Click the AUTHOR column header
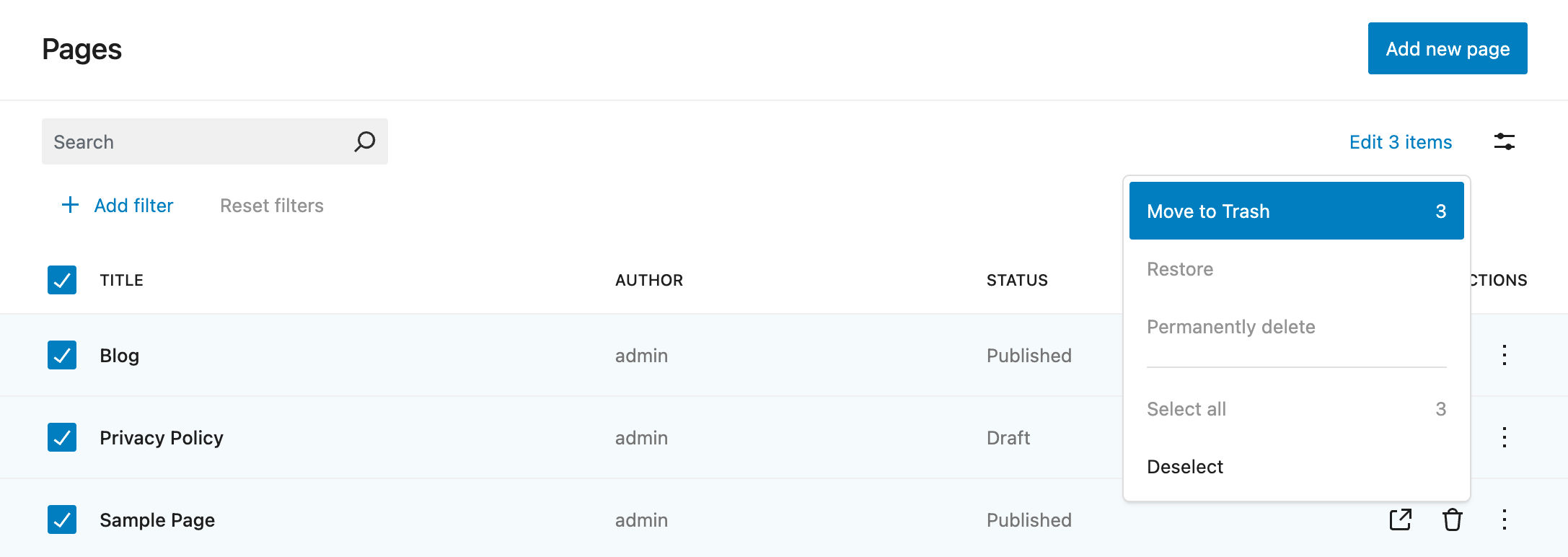 tap(648, 280)
